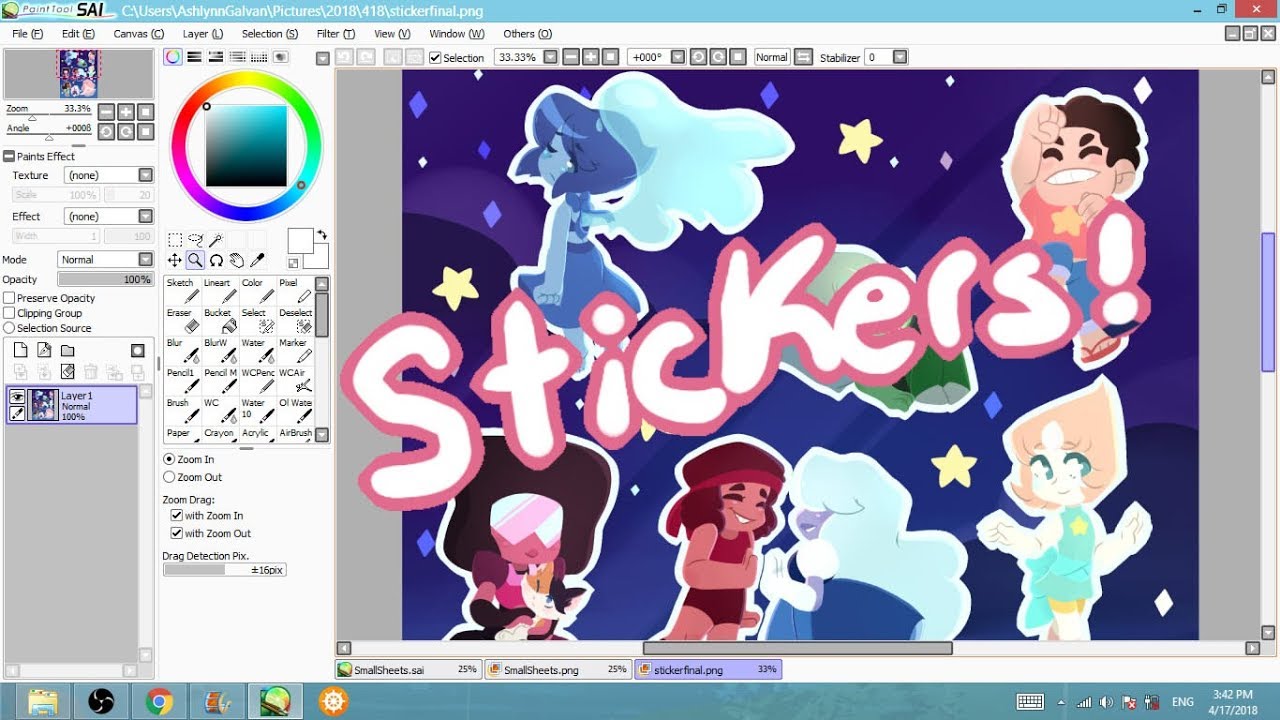The width and height of the screenshot is (1280, 720).
Task: Toggle the Selection checkbox
Action: 435,57
